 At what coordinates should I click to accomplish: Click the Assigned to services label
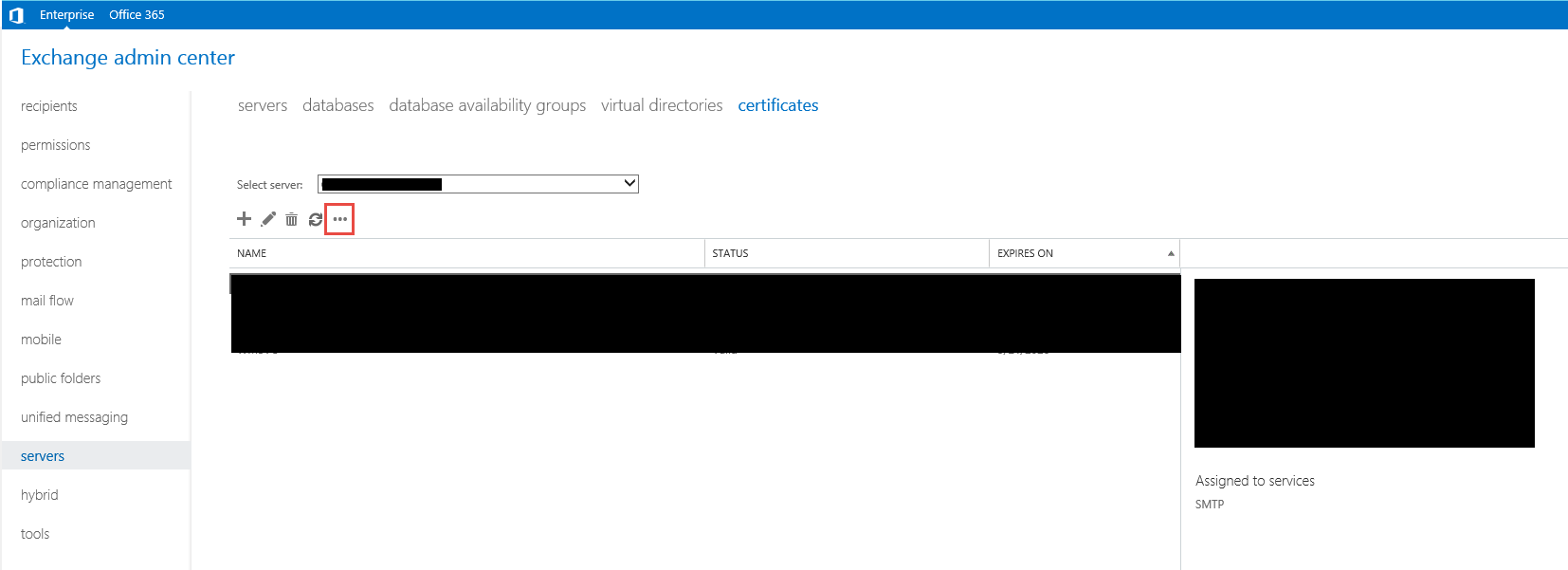pyautogui.click(x=1255, y=481)
